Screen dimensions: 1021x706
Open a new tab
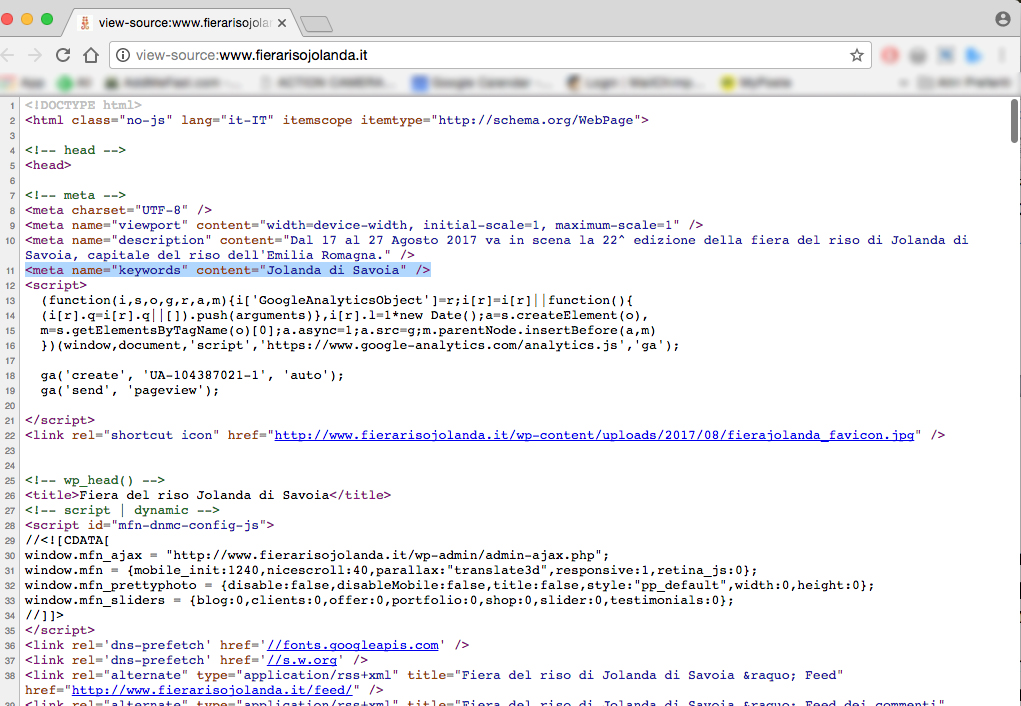[x=316, y=24]
